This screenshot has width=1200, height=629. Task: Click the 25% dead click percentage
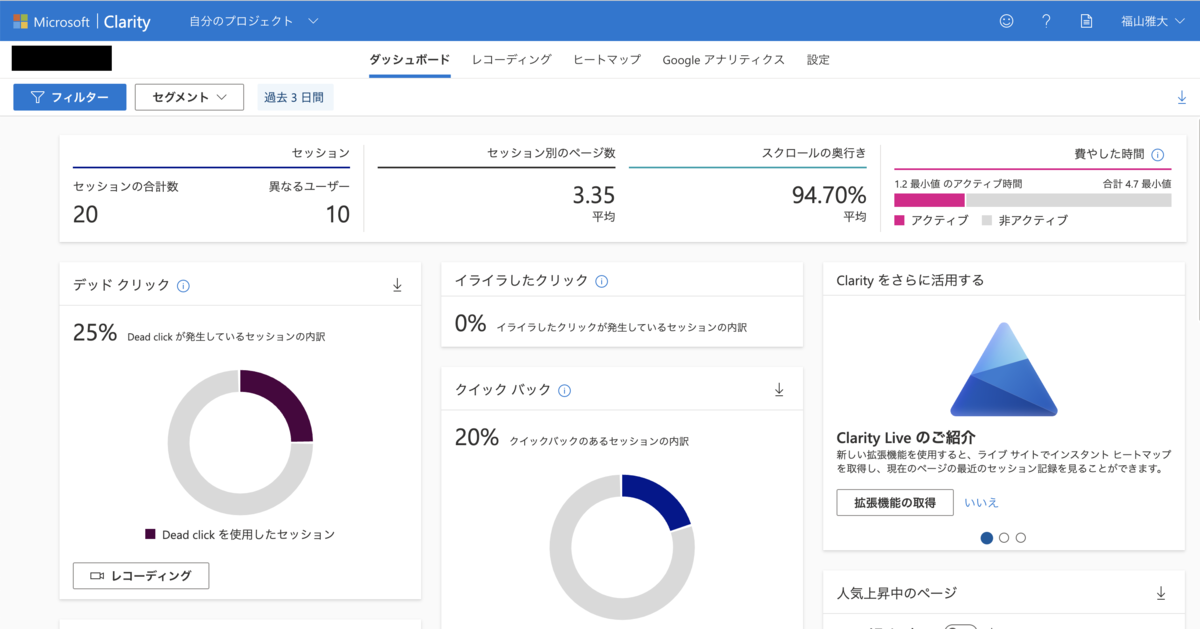click(x=95, y=333)
